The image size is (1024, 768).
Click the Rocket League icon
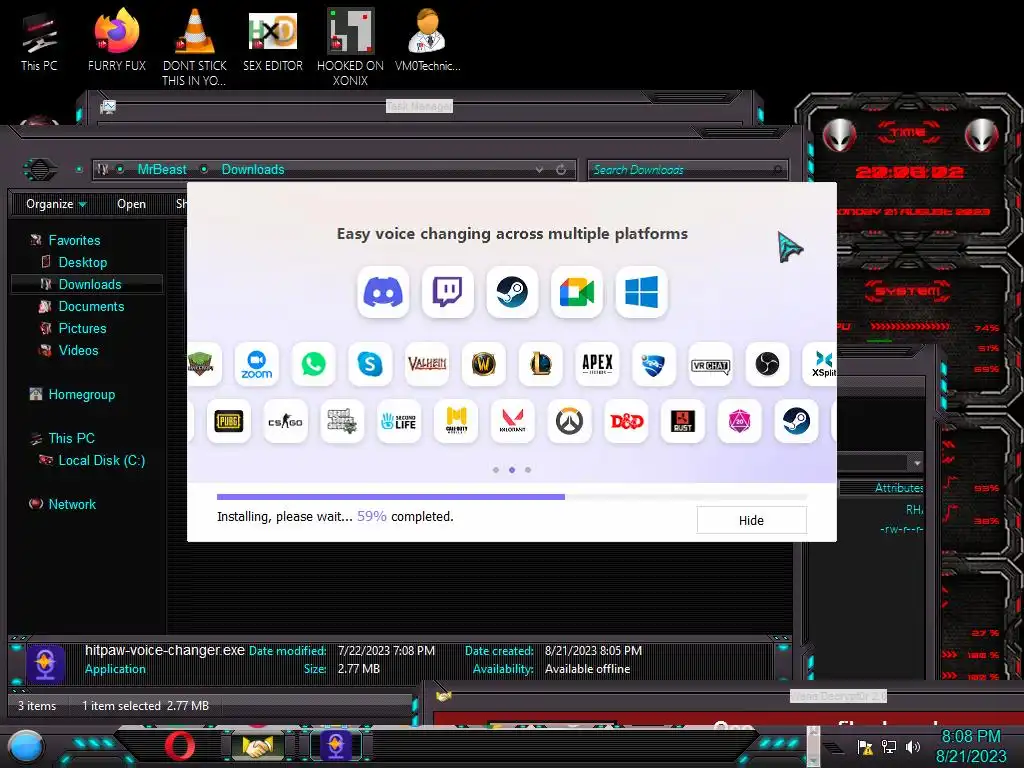654,364
